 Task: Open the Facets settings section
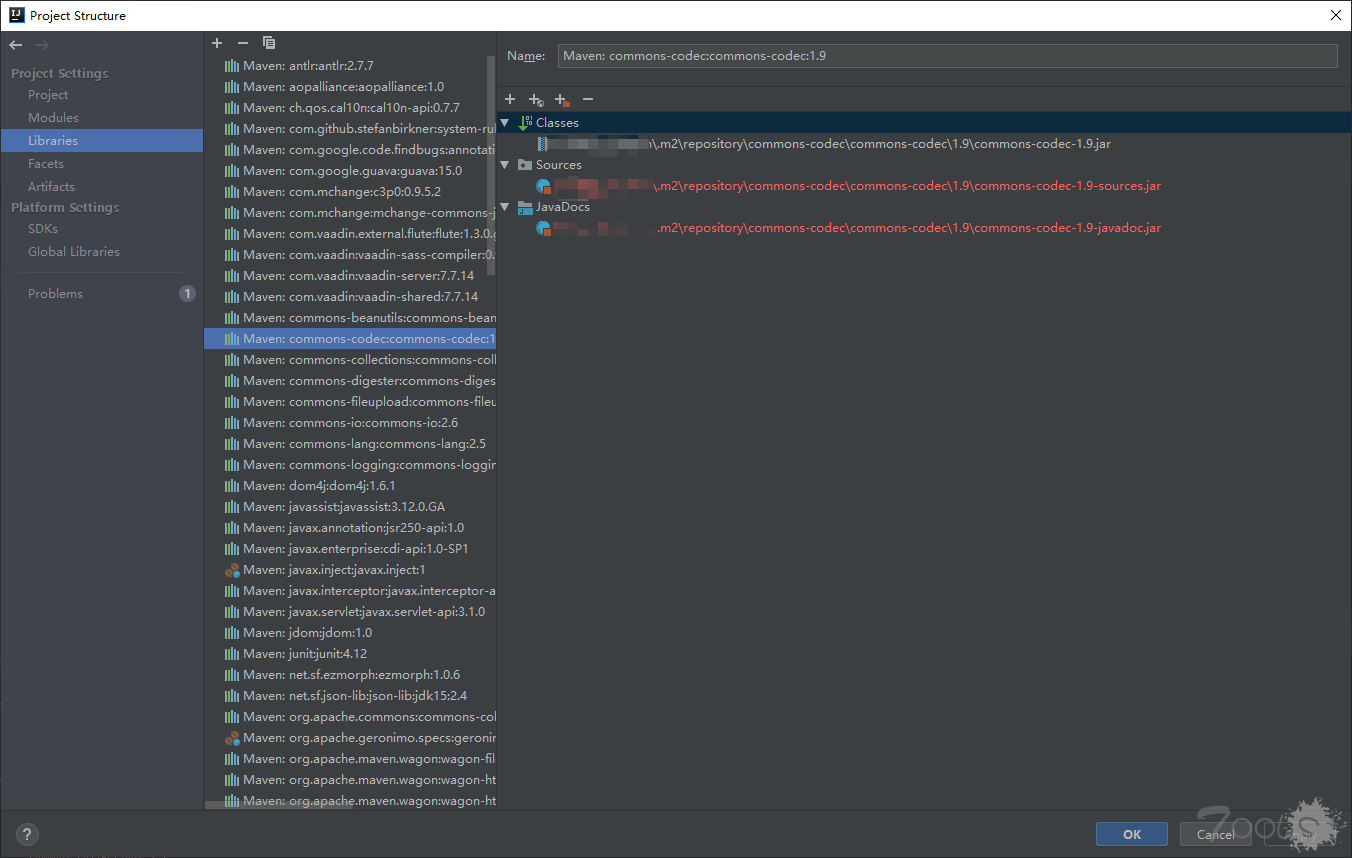(x=46, y=164)
